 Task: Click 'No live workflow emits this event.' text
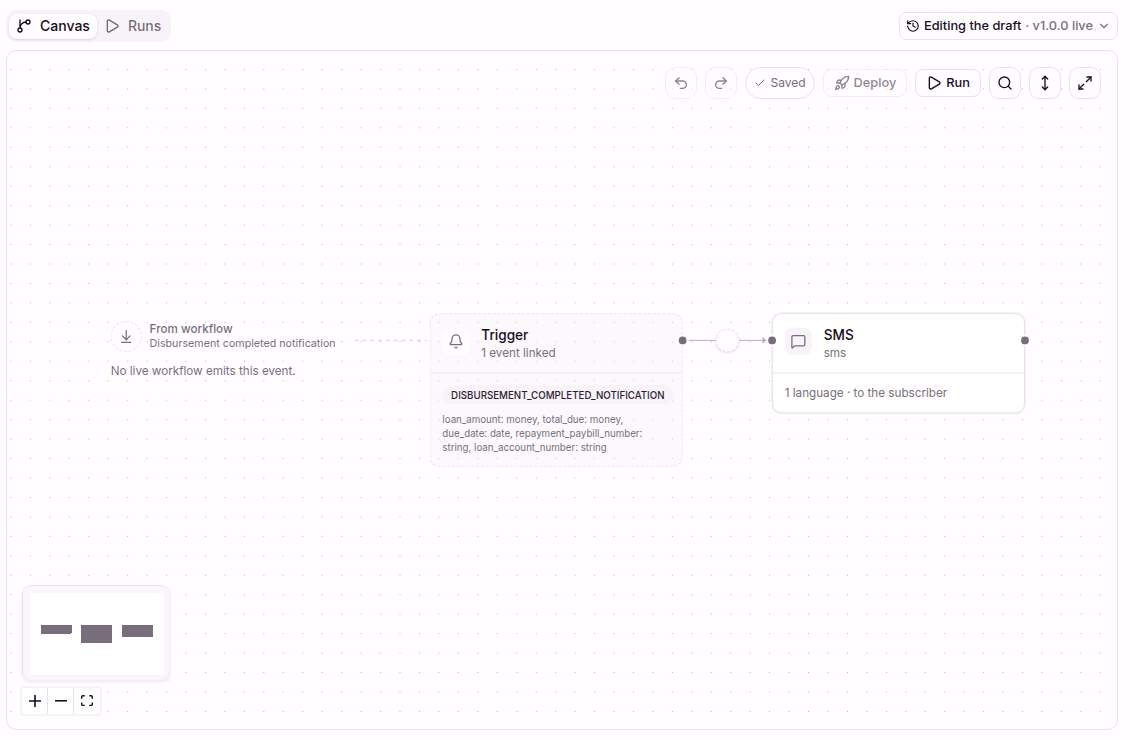203,371
